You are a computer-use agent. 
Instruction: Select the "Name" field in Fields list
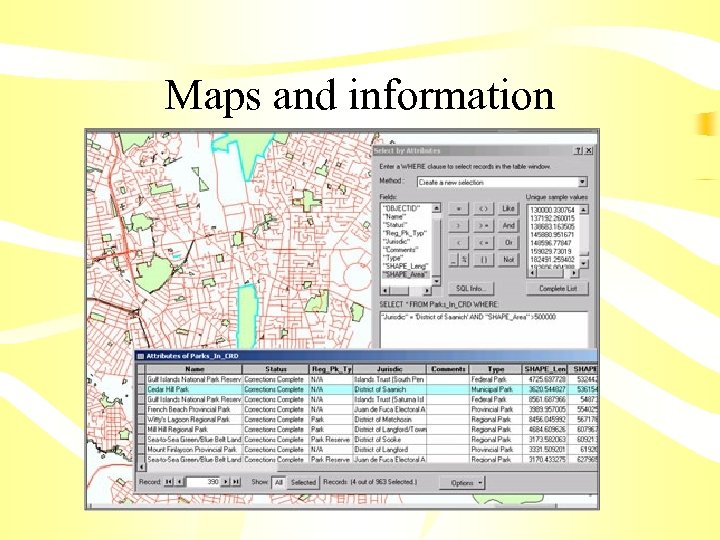[406, 216]
